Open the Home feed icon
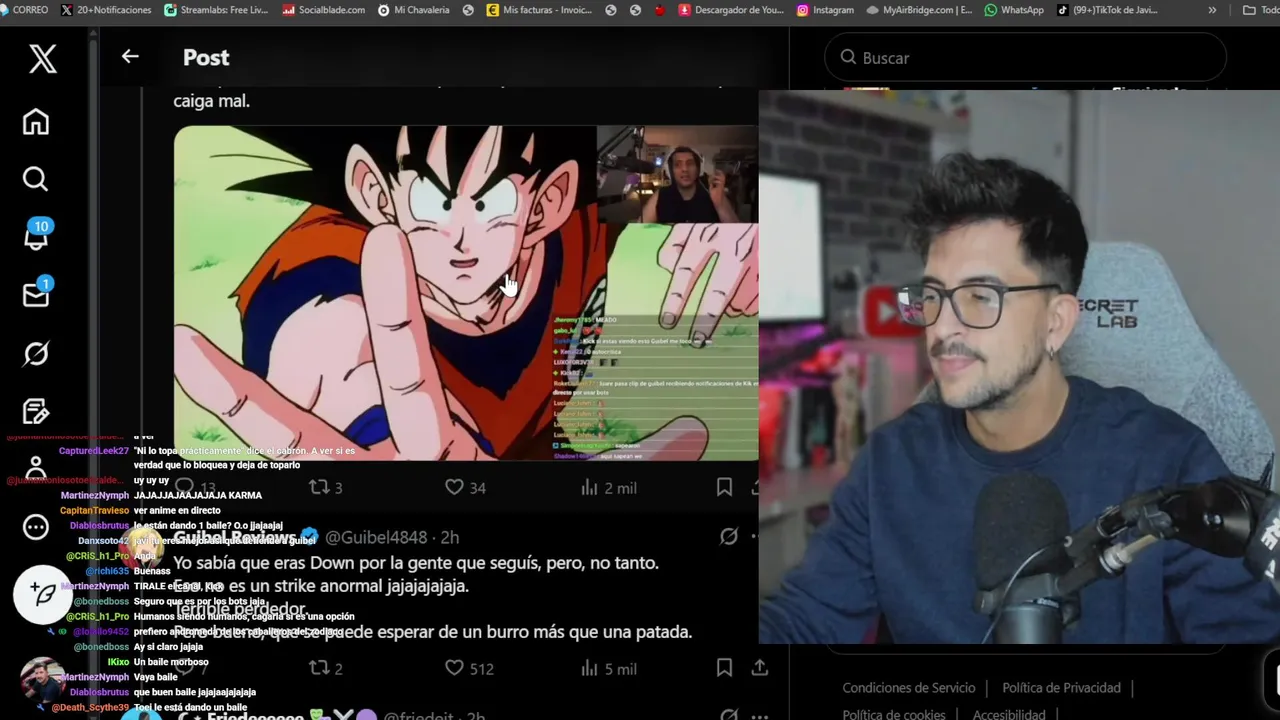 tap(36, 122)
